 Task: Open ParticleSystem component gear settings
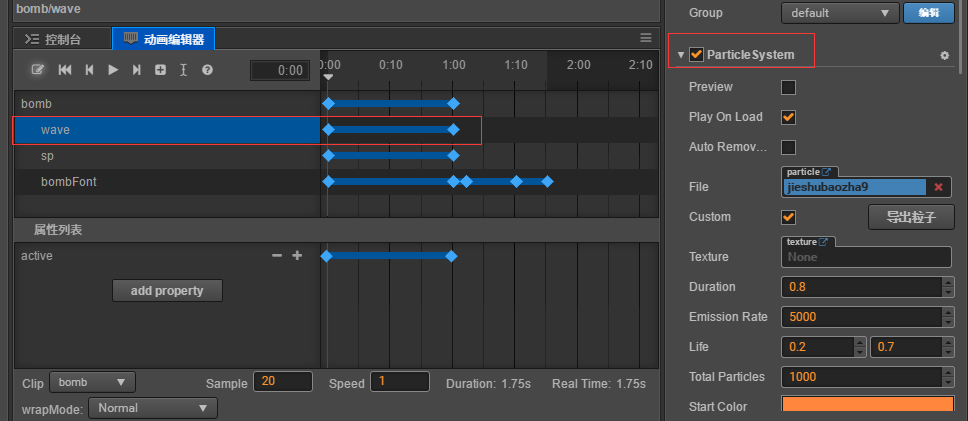pyautogui.click(x=944, y=55)
